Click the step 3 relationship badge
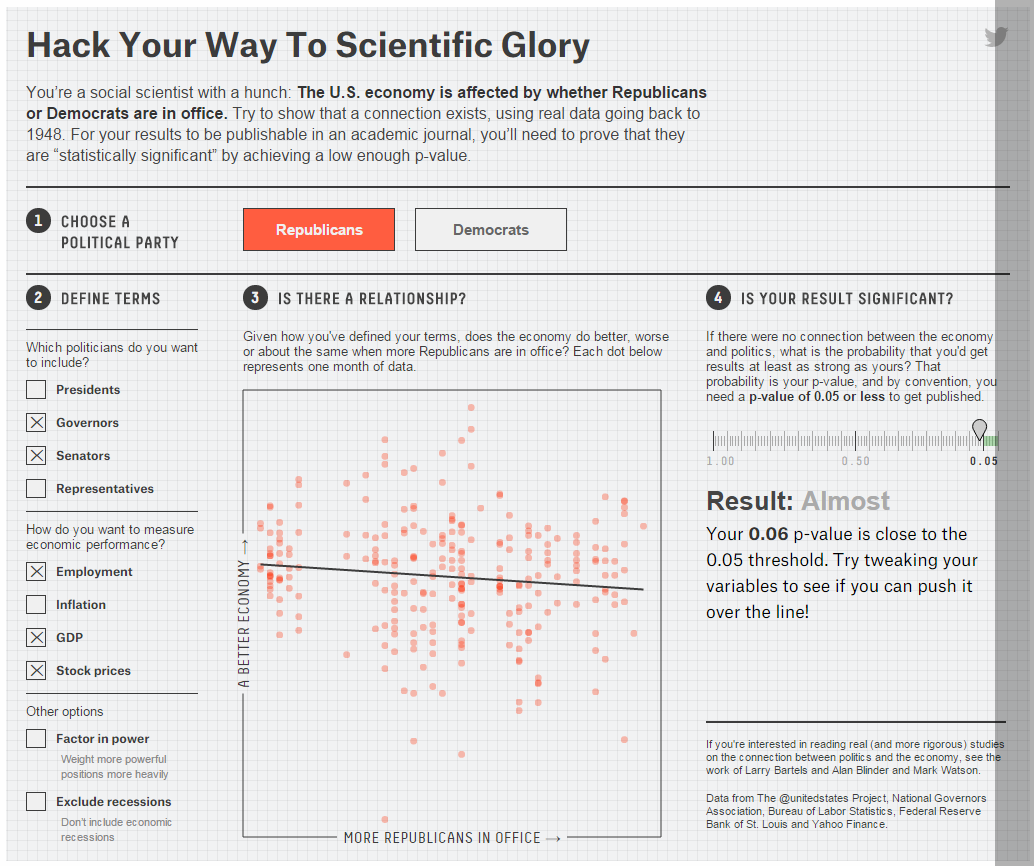This screenshot has width=1034, height=866. 255,298
